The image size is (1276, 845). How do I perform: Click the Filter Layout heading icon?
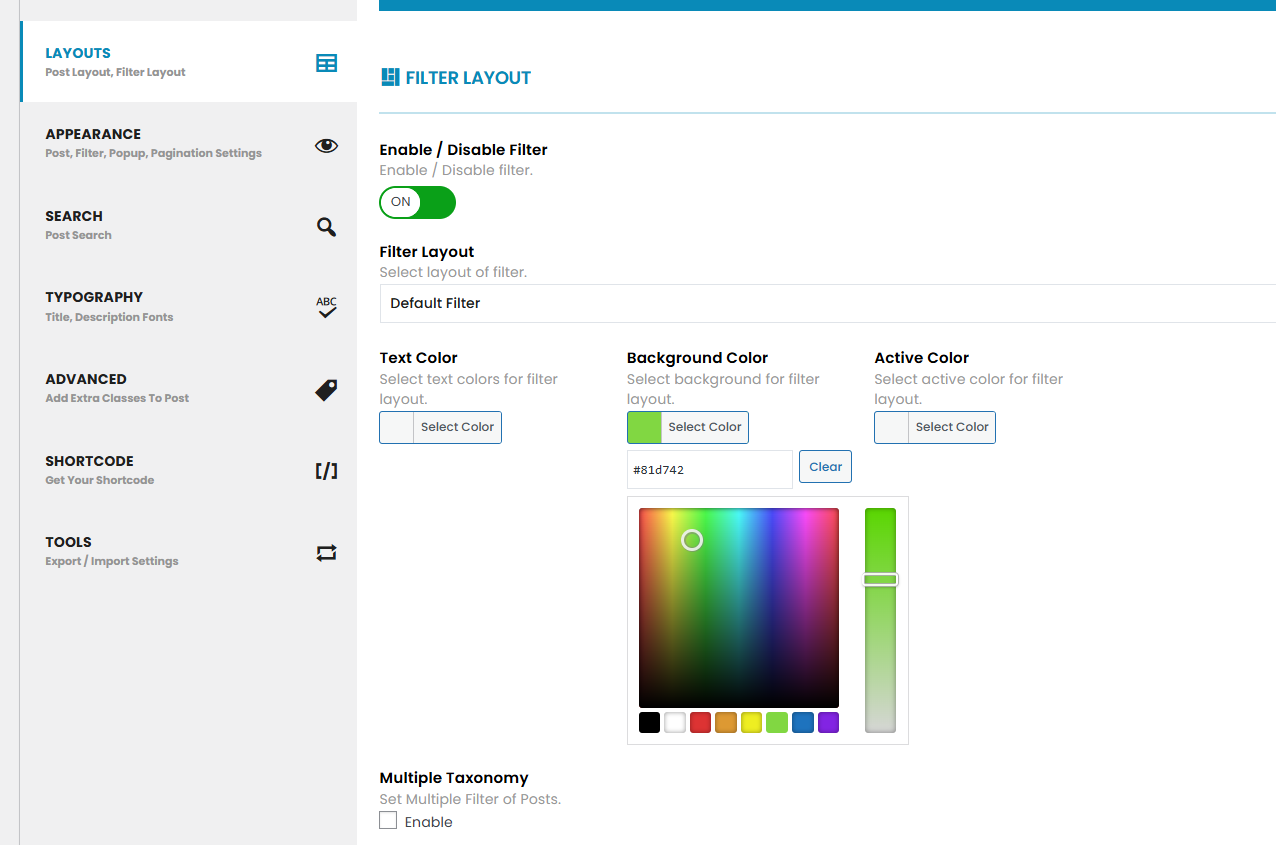tap(390, 77)
